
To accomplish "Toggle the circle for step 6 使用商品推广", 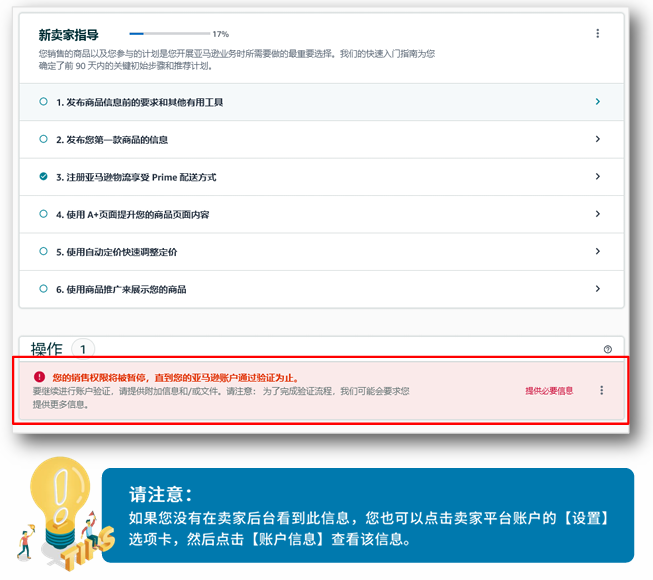I will click(43, 289).
